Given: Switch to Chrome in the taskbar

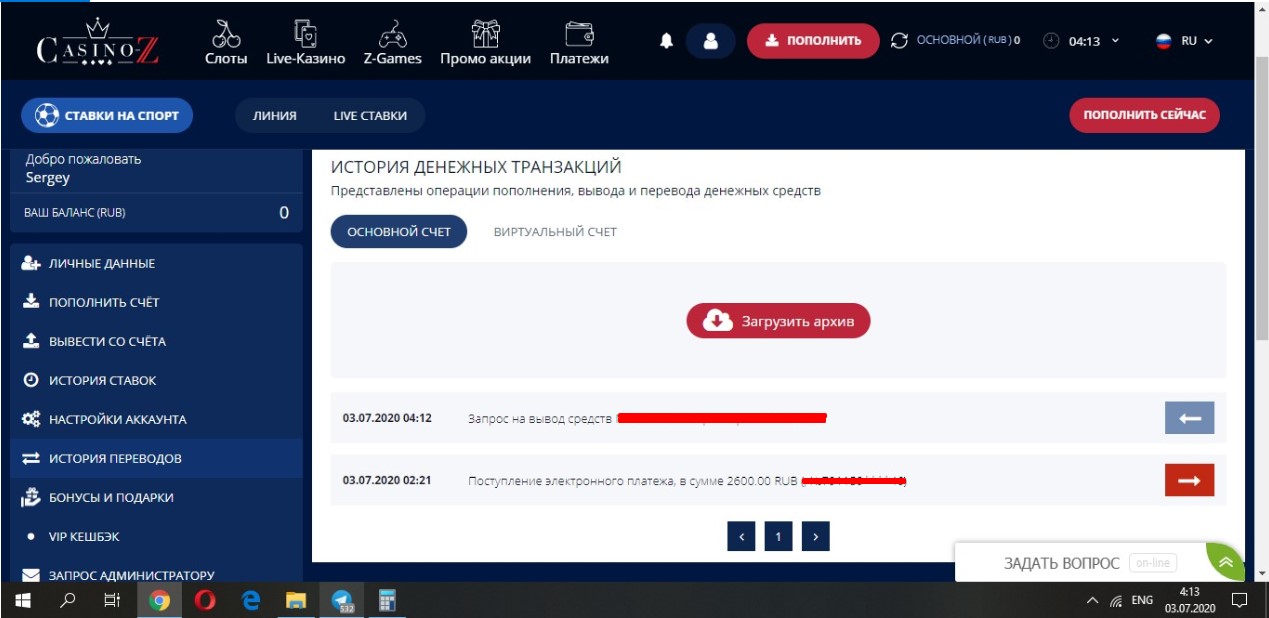Looking at the screenshot, I should (x=159, y=600).
